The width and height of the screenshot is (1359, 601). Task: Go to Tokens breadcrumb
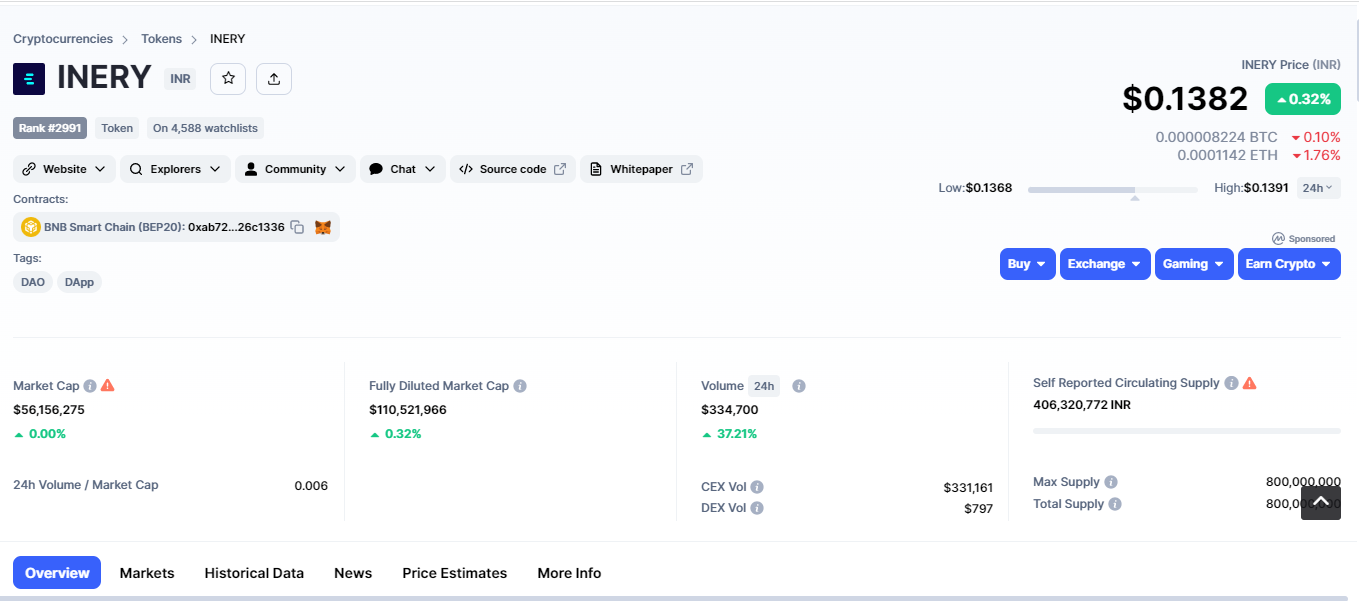tap(161, 39)
